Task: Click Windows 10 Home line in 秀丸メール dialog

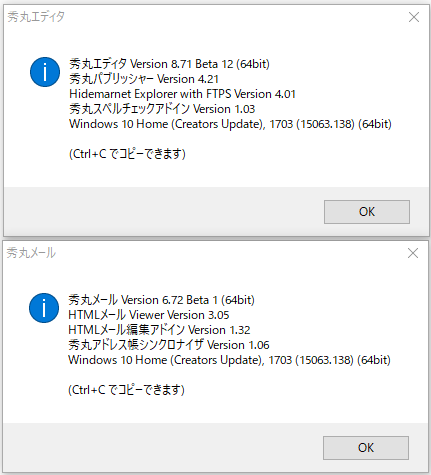Action: [x=229, y=360]
